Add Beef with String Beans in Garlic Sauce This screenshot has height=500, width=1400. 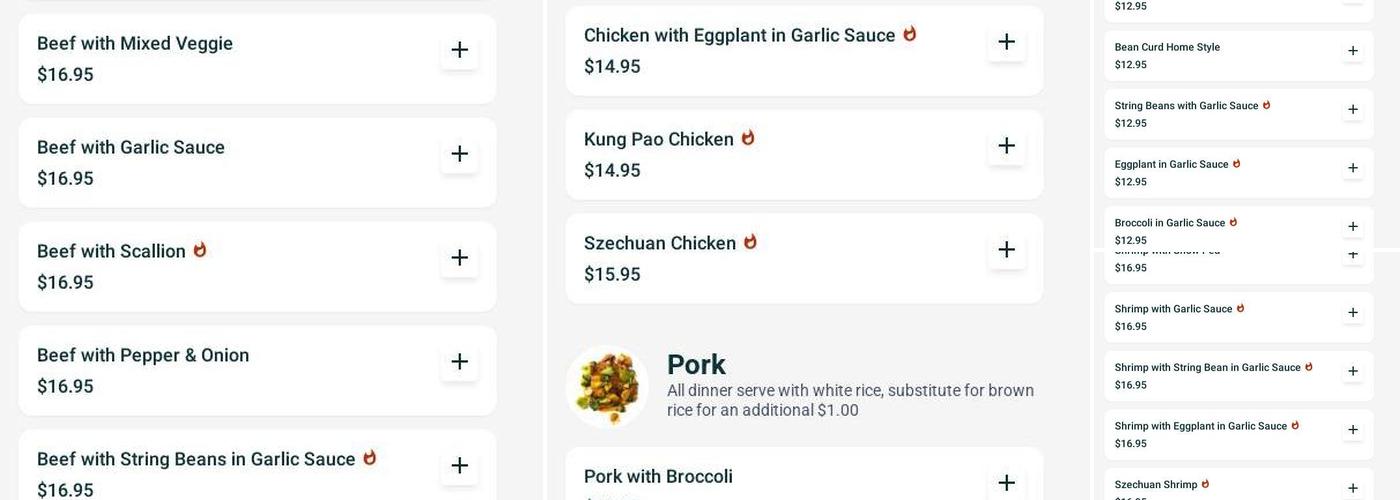[x=460, y=466]
